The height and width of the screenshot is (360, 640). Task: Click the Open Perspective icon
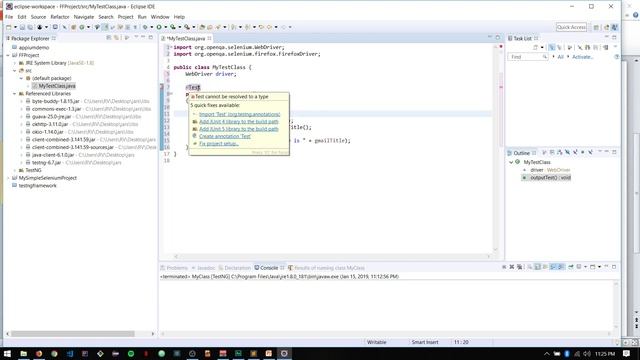point(596,27)
